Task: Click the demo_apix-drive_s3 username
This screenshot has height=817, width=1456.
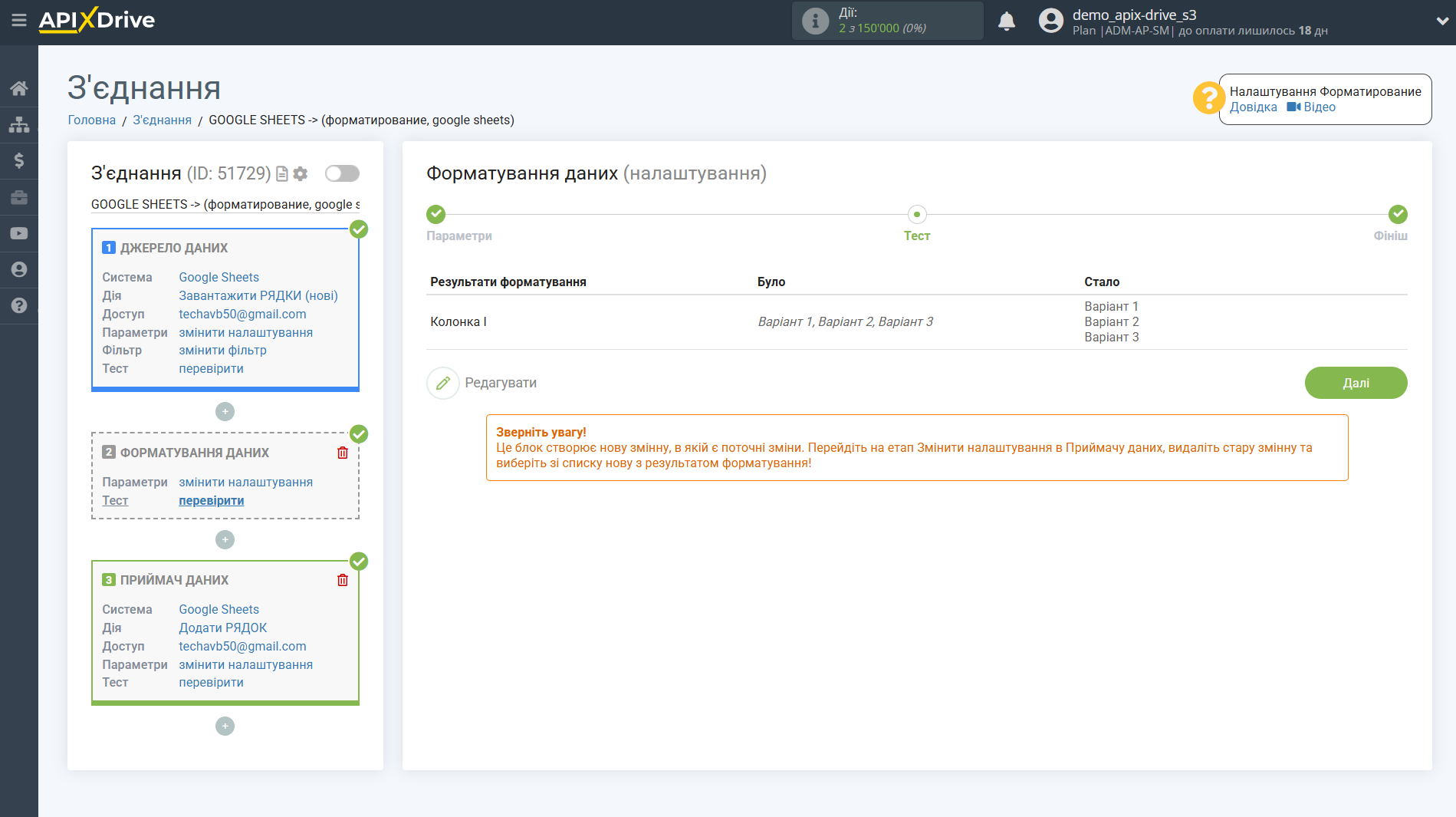Action: pos(1134,15)
